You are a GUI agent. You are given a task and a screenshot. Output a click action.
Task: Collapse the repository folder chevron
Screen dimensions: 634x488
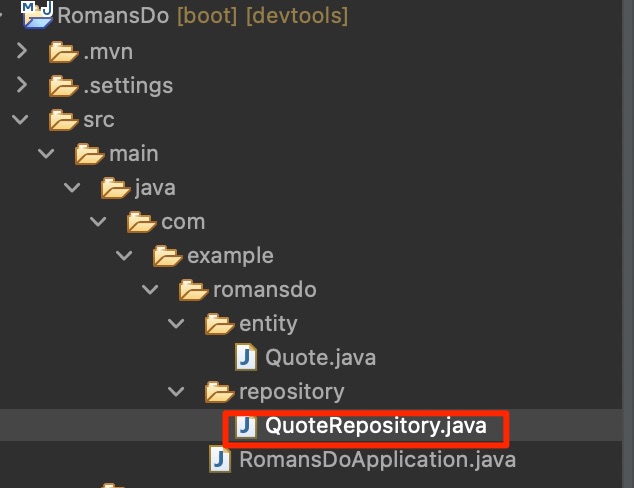pos(176,391)
